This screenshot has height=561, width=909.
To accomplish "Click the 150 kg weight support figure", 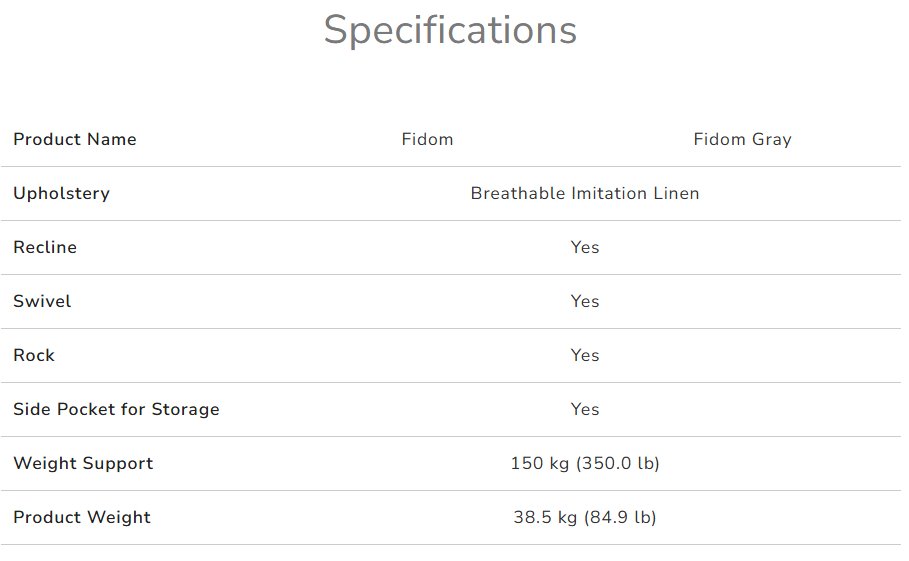I will 540,464.
